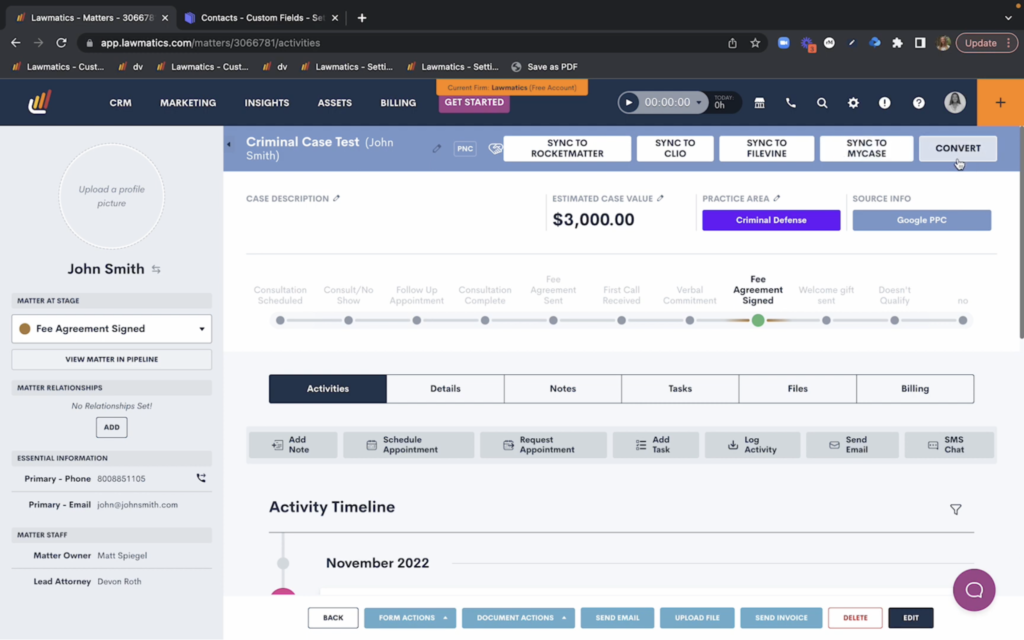Expand Form Actions dropdown
The height and width of the screenshot is (640, 1024).
[x=410, y=618]
